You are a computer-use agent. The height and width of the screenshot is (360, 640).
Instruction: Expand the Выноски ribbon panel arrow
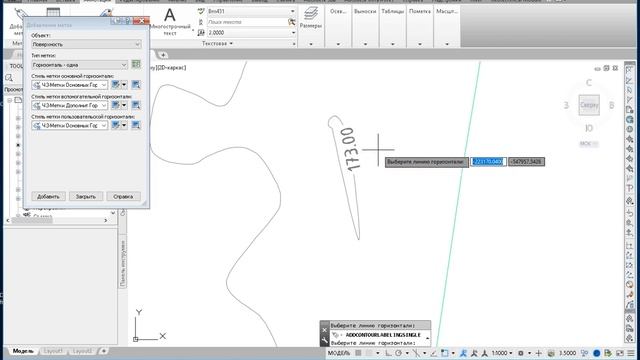pos(365,44)
